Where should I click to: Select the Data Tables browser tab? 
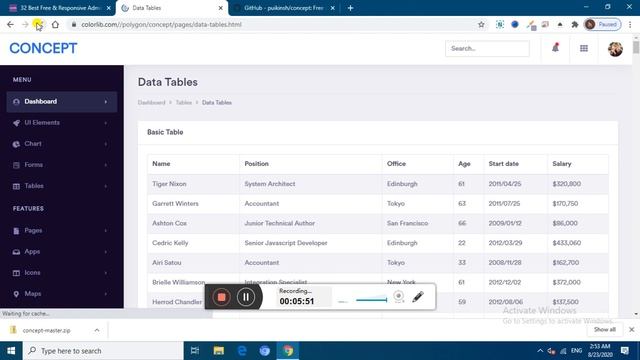tap(172, 8)
